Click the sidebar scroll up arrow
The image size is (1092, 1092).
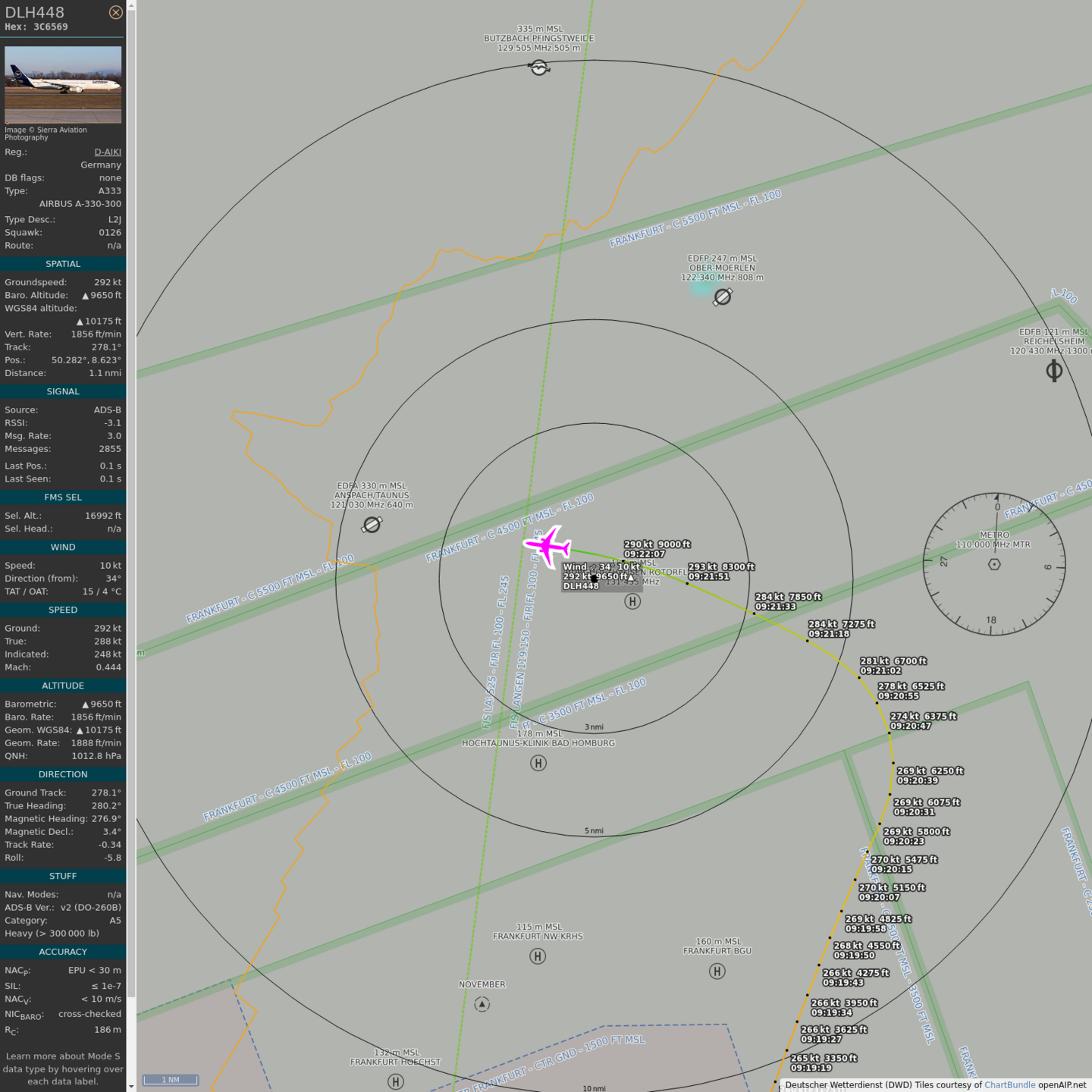tap(131, 5)
